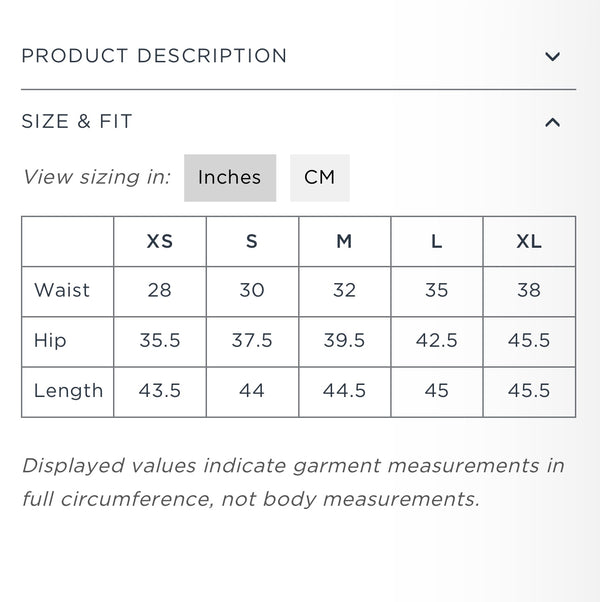Select the M column header
The width and height of the screenshot is (600, 602).
344,241
